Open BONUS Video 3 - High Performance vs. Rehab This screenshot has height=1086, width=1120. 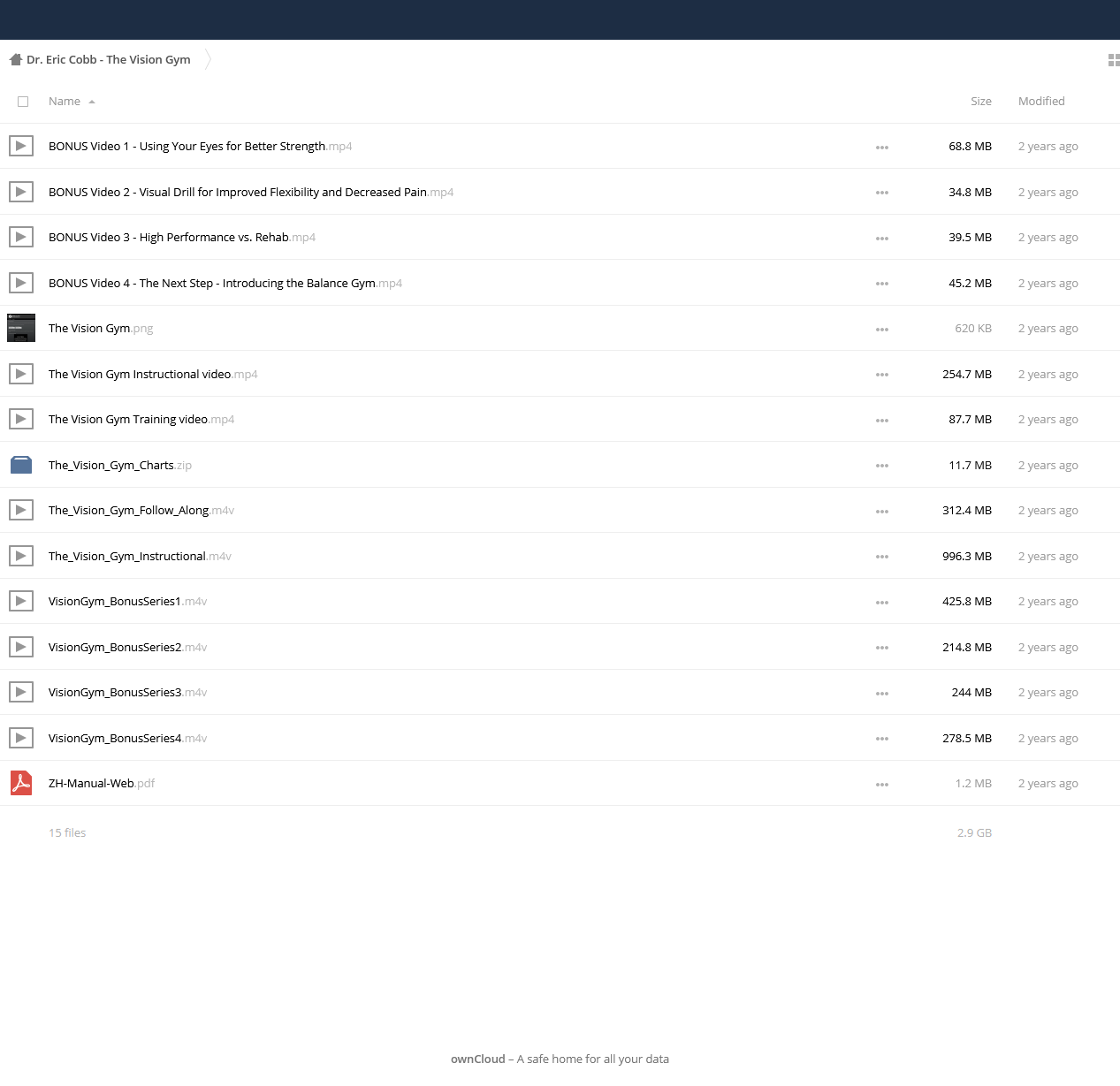tap(182, 238)
